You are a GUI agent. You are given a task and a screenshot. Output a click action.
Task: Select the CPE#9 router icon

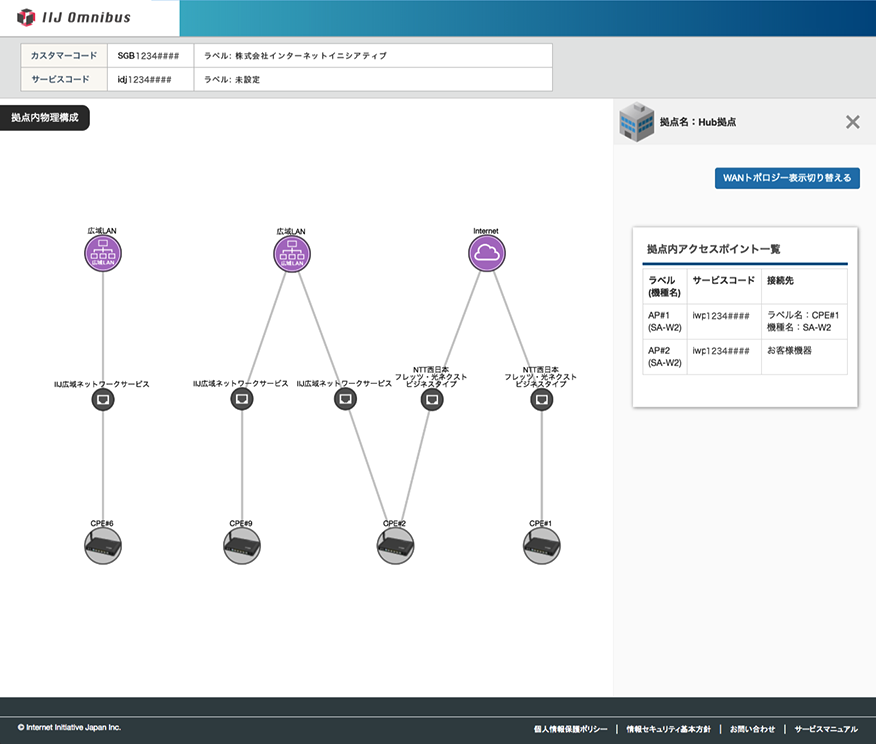241,546
